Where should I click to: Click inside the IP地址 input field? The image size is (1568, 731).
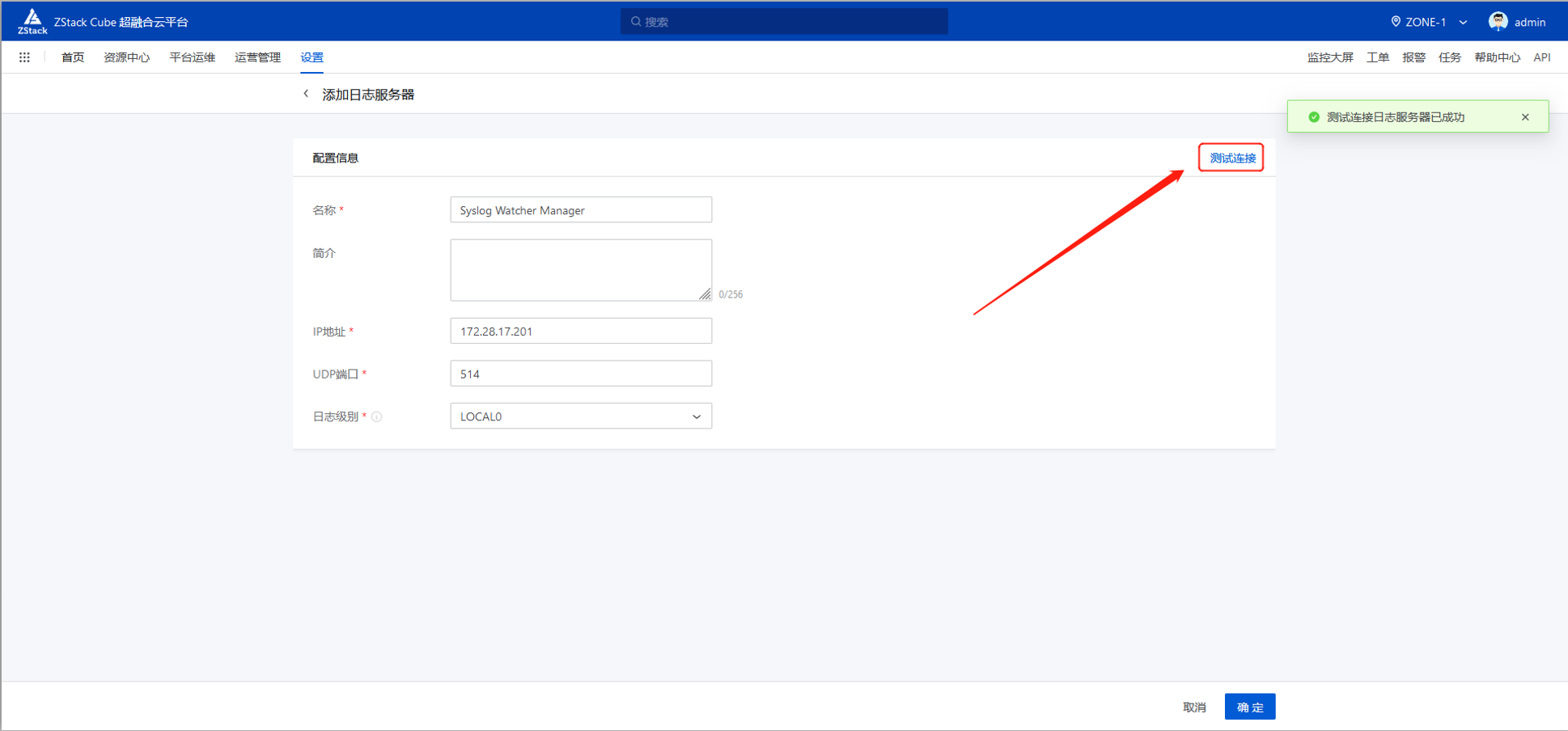(580, 330)
